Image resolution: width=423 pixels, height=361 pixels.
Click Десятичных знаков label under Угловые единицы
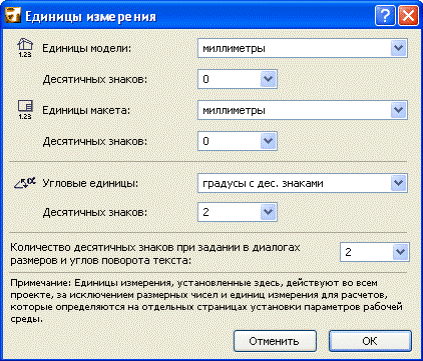(x=95, y=212)
